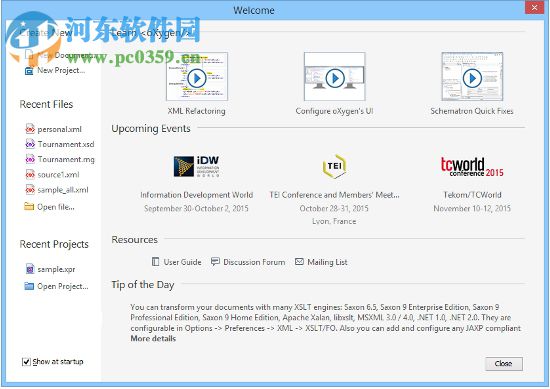Click the TEI event logo

[334, 166]
